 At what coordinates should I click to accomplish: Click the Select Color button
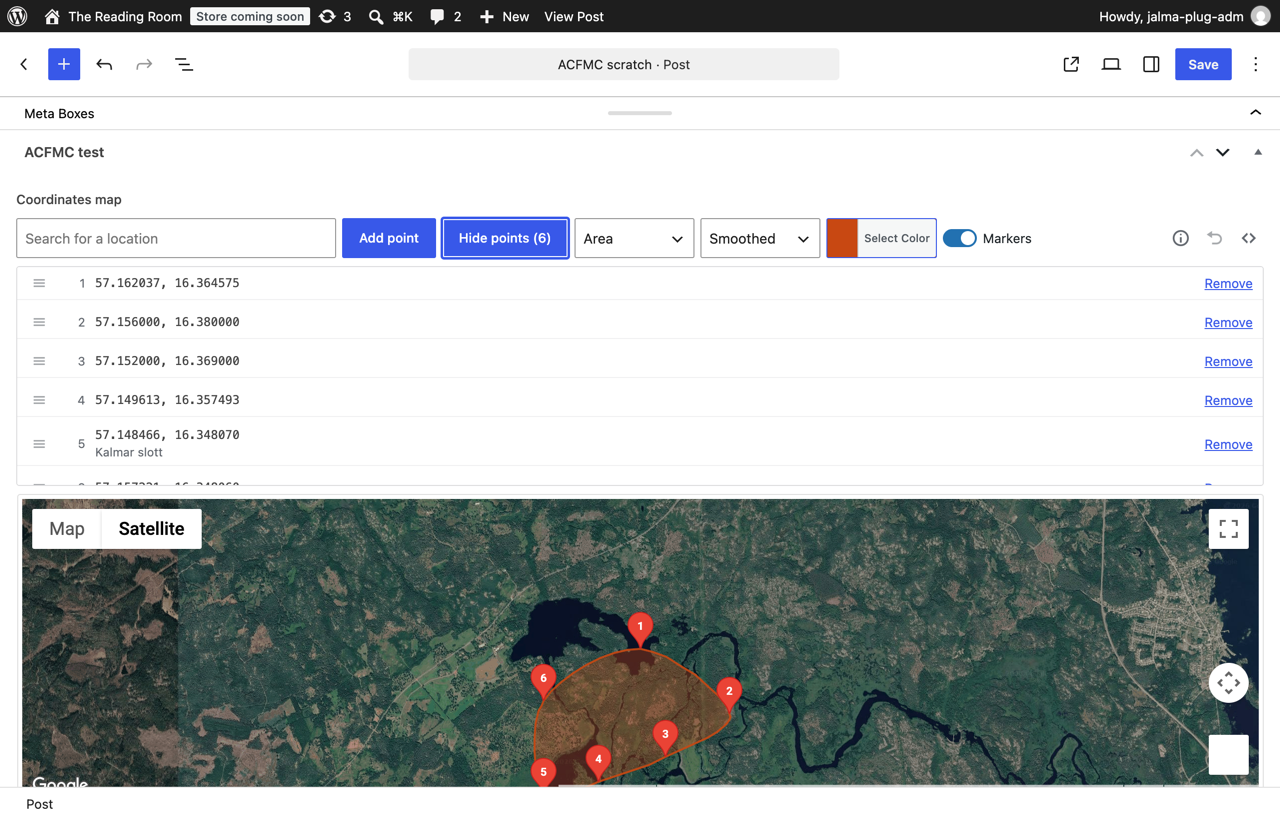click(897, 238)
